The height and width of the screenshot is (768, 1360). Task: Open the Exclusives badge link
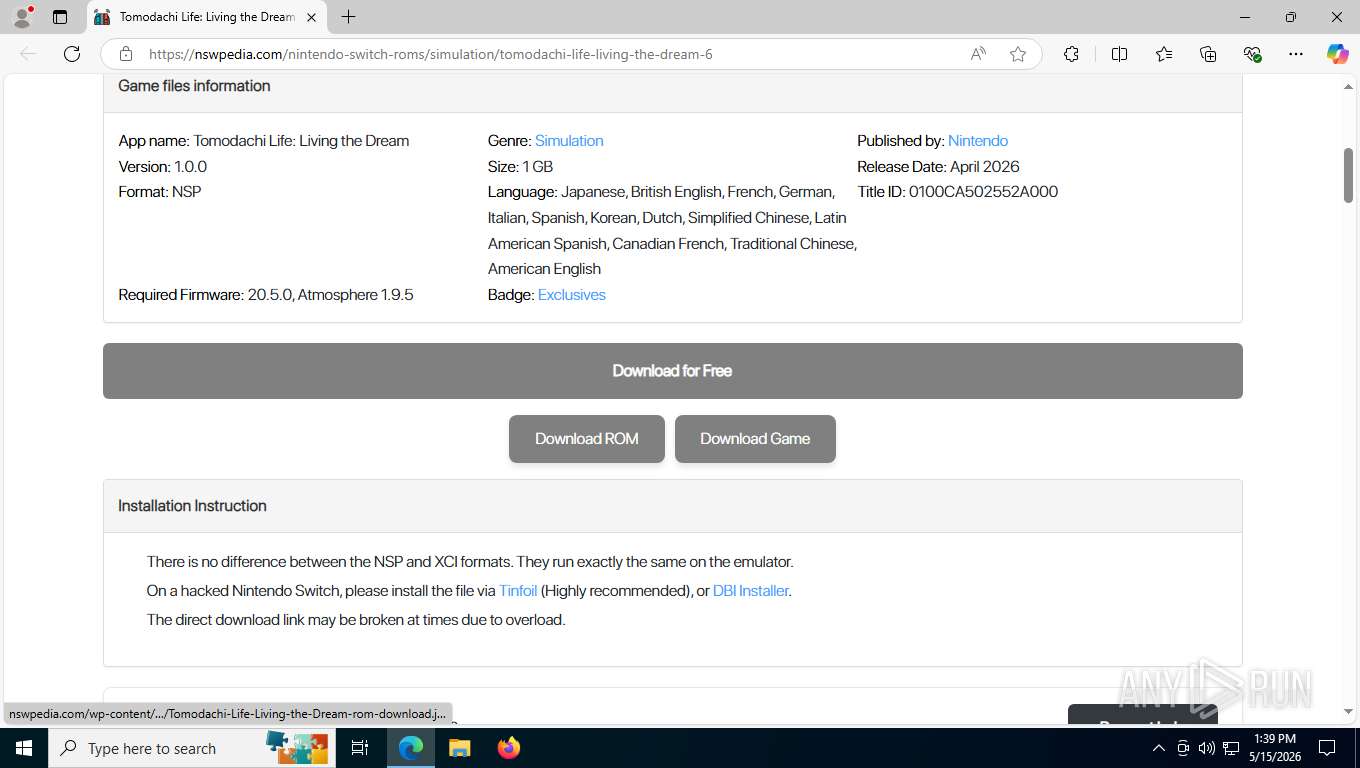coord(572,295)
